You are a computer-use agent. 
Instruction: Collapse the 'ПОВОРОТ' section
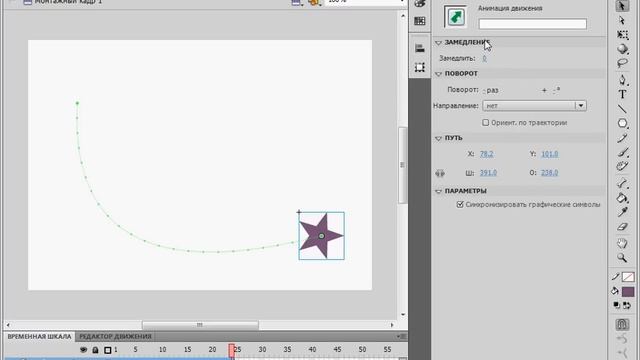click(x=438, y=74)
